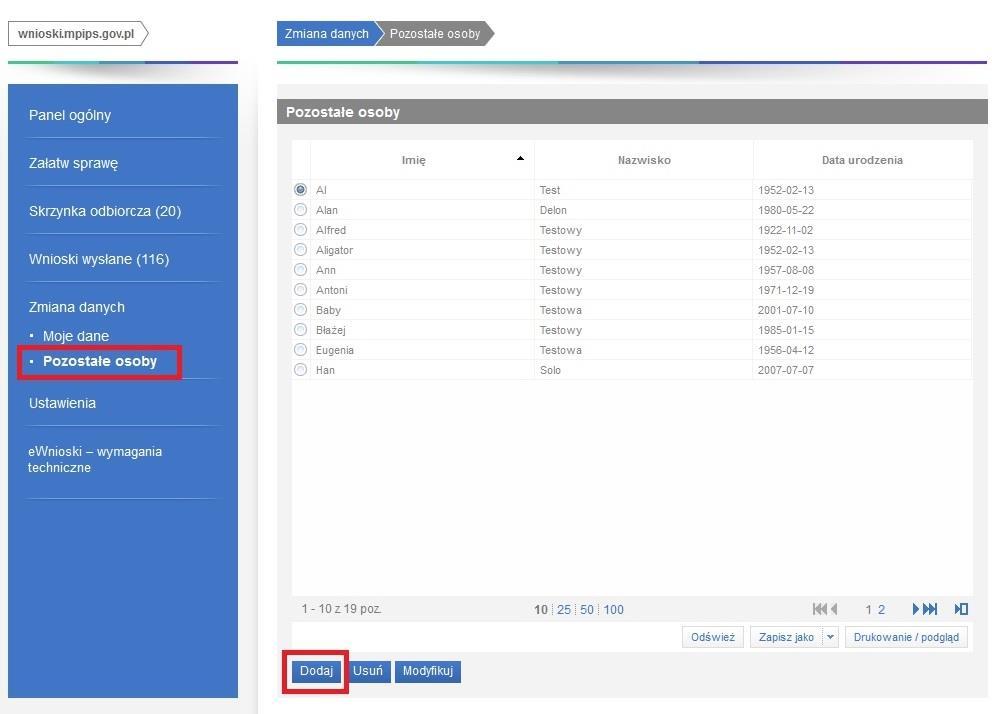Open Skrzynka odbiorcza (20)
The height and width of the screenshot is (714, 992).
105,211
